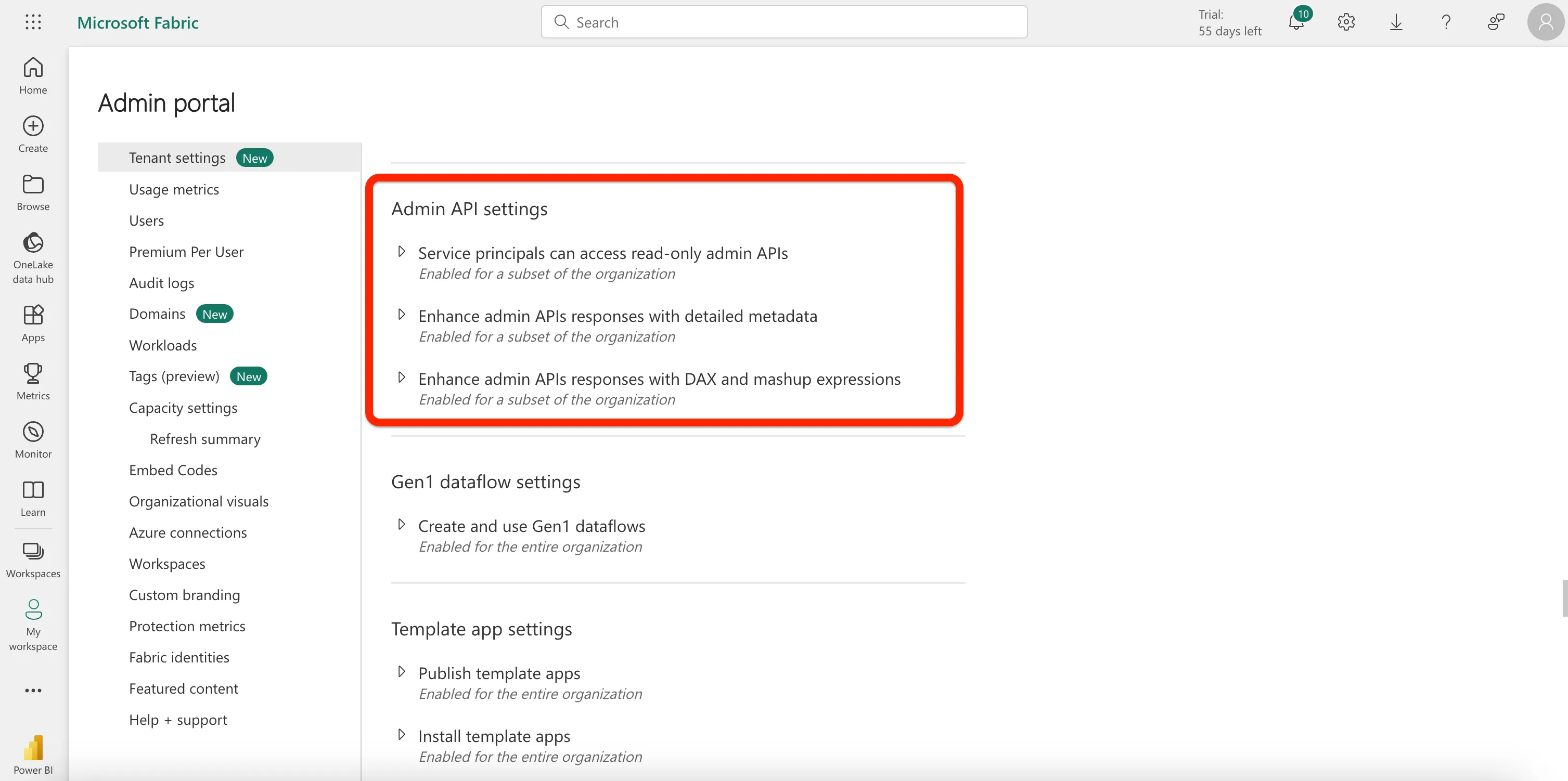Click the user account avatar
Image resolution: width=1568 pixels, height=781 pixels.
coord(1545,22)
